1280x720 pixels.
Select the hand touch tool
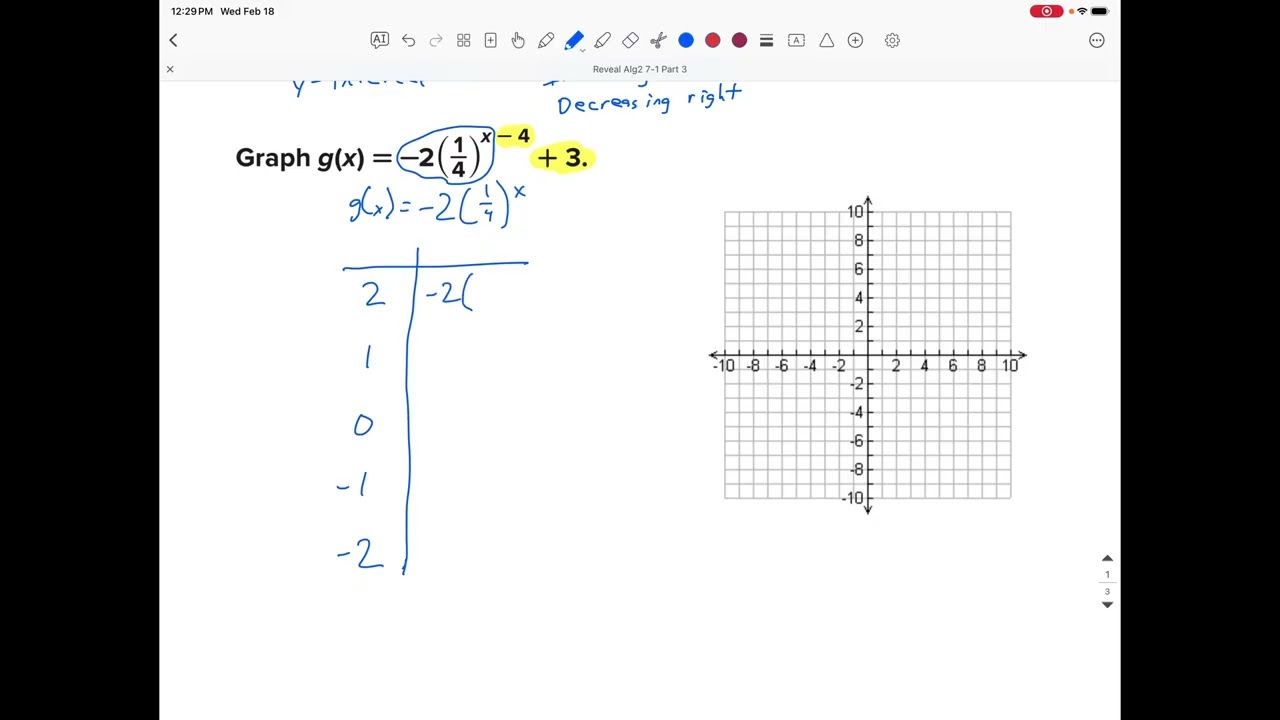point(518,40)
